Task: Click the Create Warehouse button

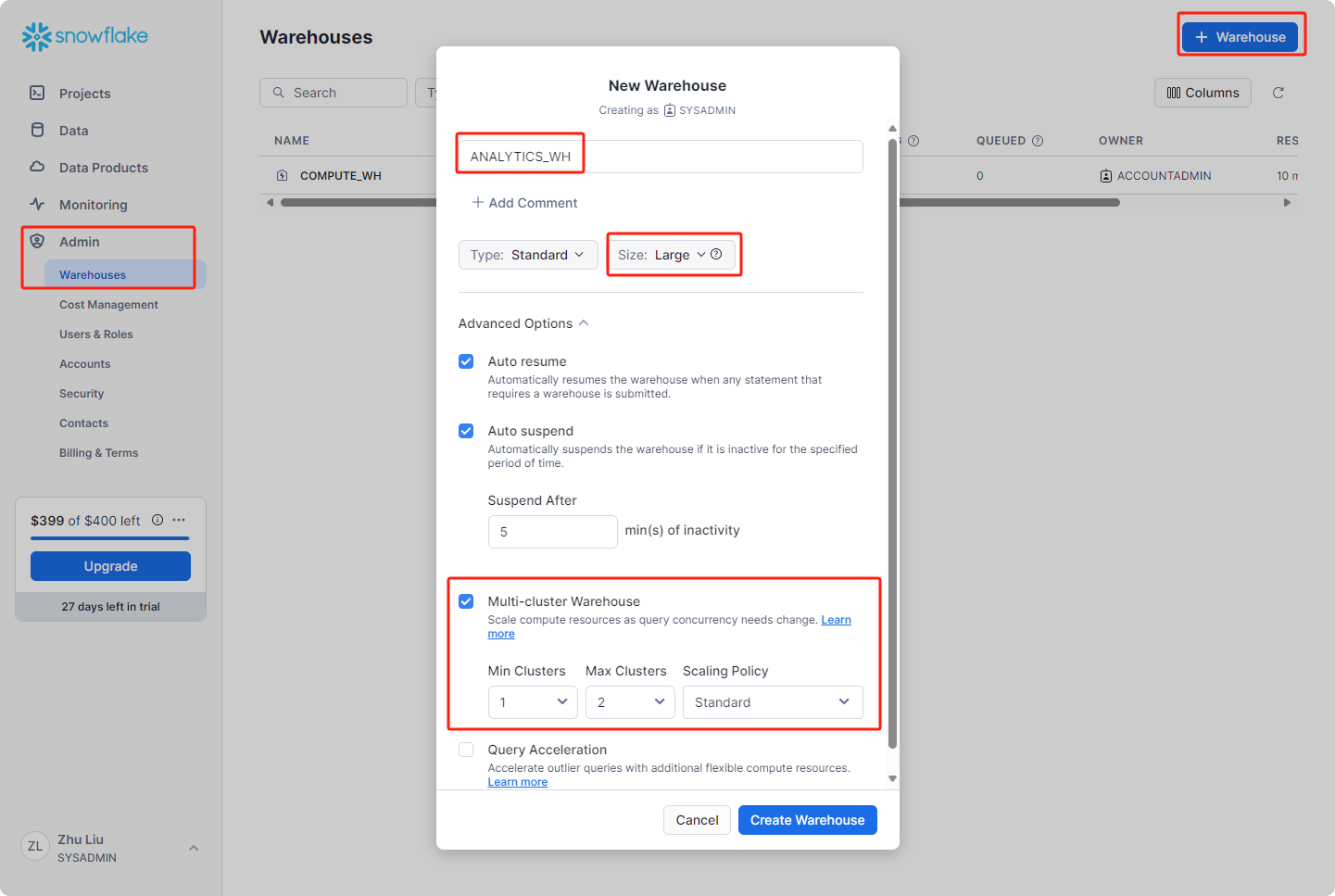Action: (x=807, y=820)
